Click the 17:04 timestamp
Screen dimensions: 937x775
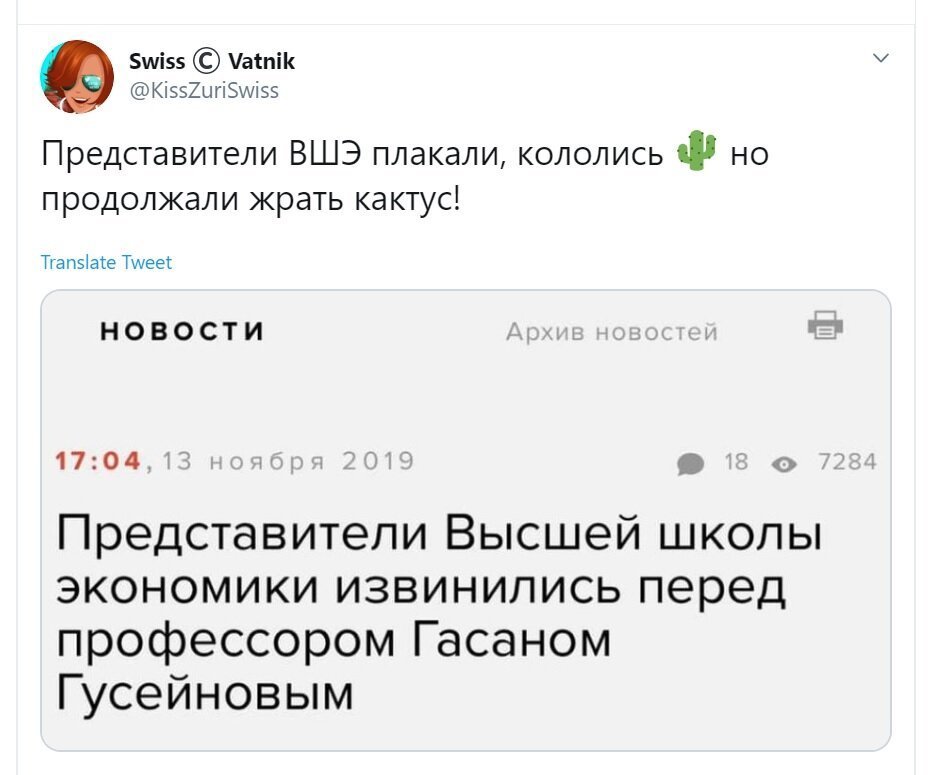(x=98, y=461)
